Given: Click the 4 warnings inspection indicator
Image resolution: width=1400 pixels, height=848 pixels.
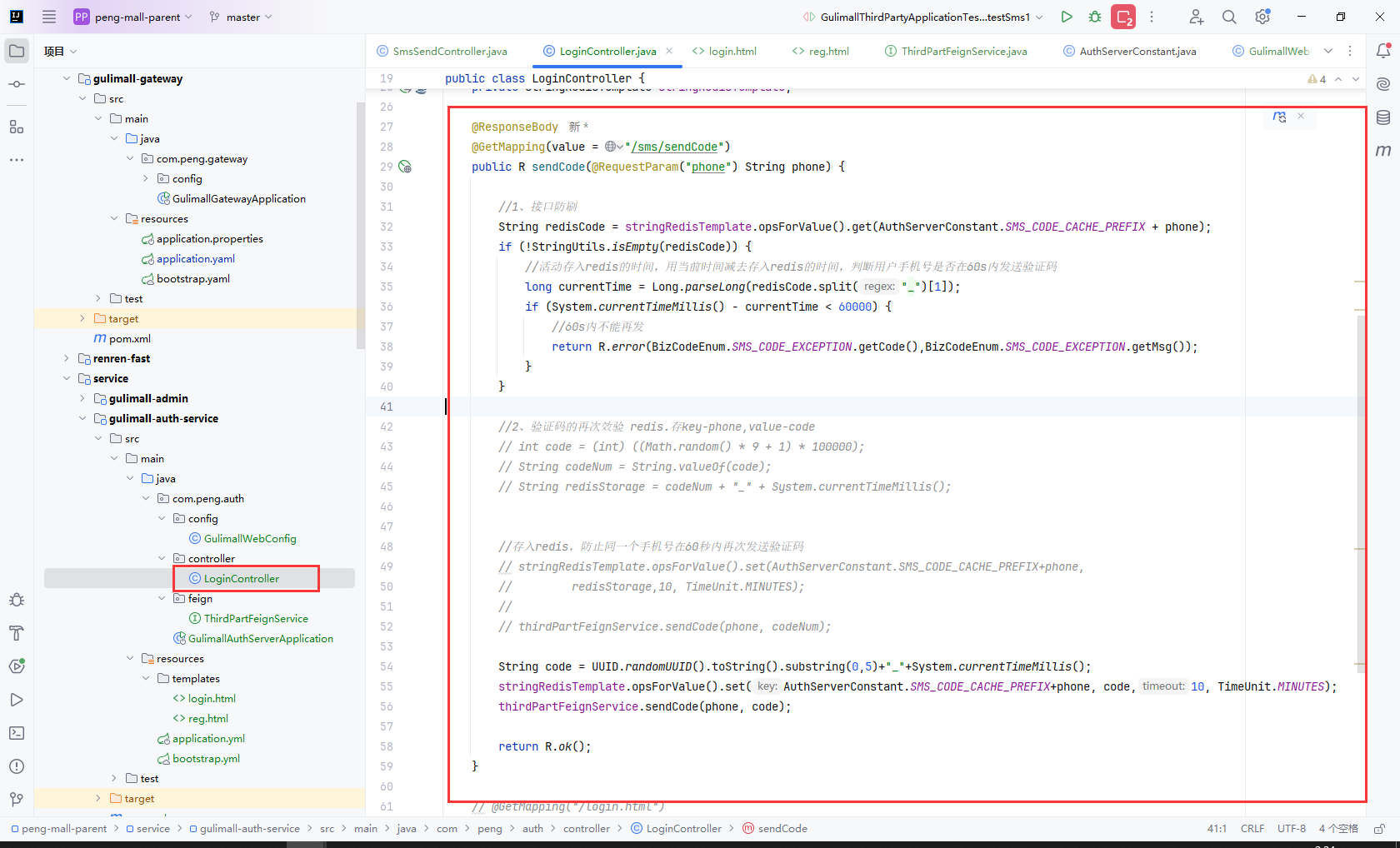Looking at the screenshot, I should click(1317, 79).
